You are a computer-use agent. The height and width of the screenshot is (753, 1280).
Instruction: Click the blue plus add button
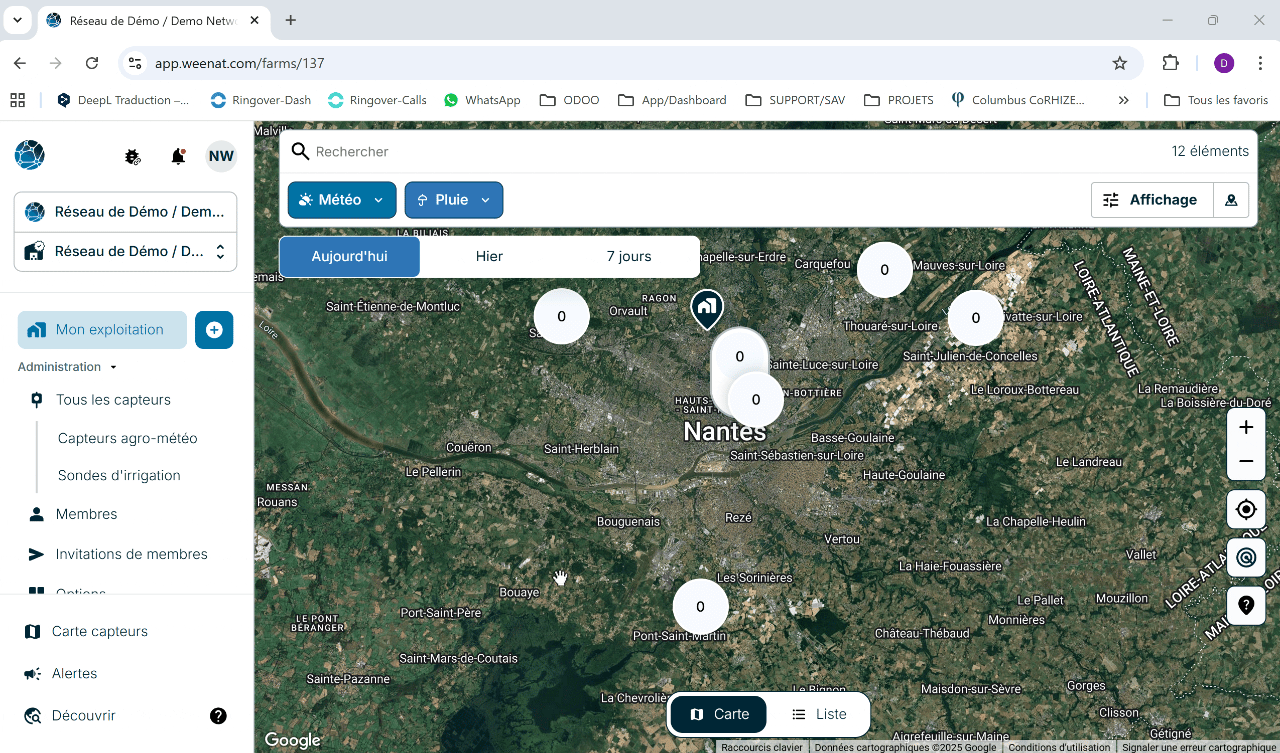point(214,330)
